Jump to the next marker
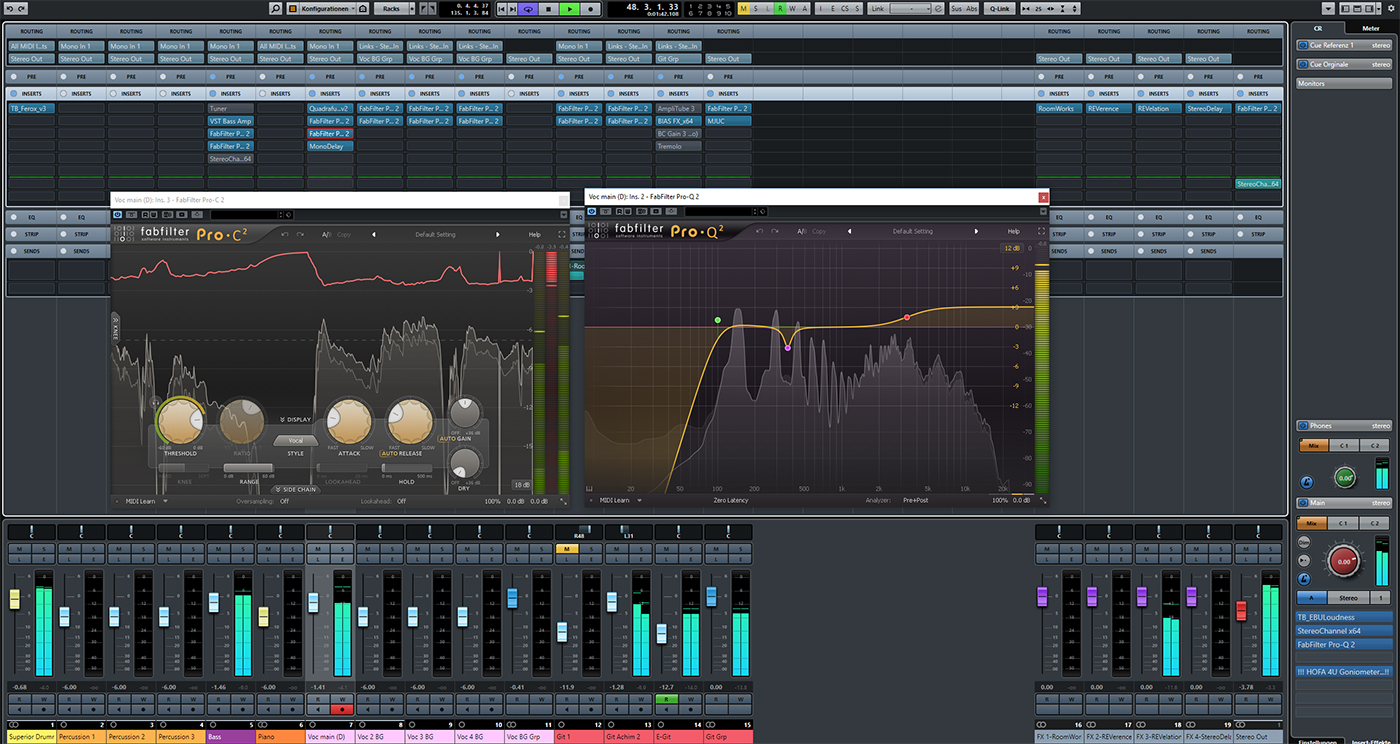The height and width of the screenshot is (744, 1400). click(x=512, y=9)
